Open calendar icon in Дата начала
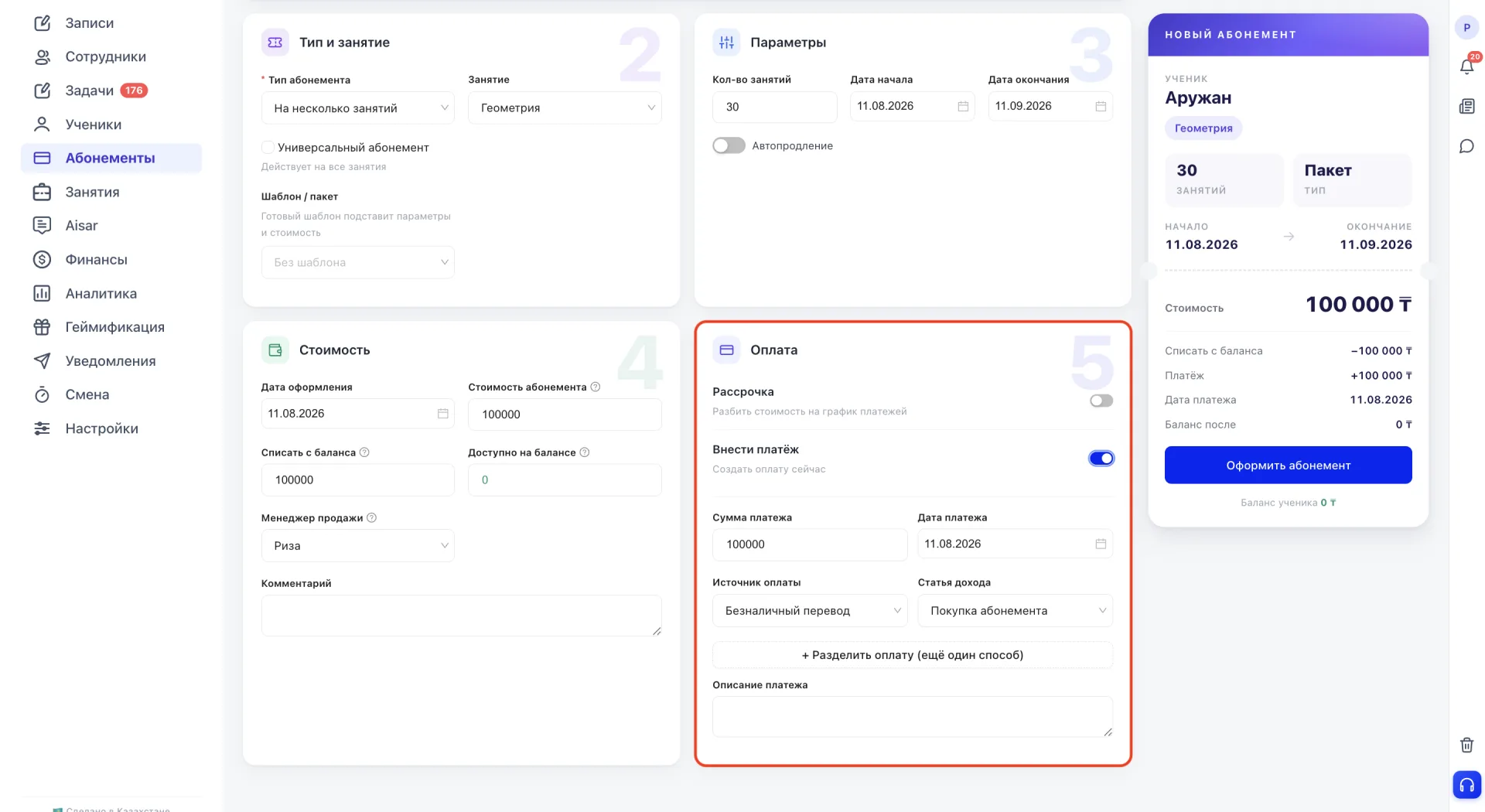 click(963, 107)
